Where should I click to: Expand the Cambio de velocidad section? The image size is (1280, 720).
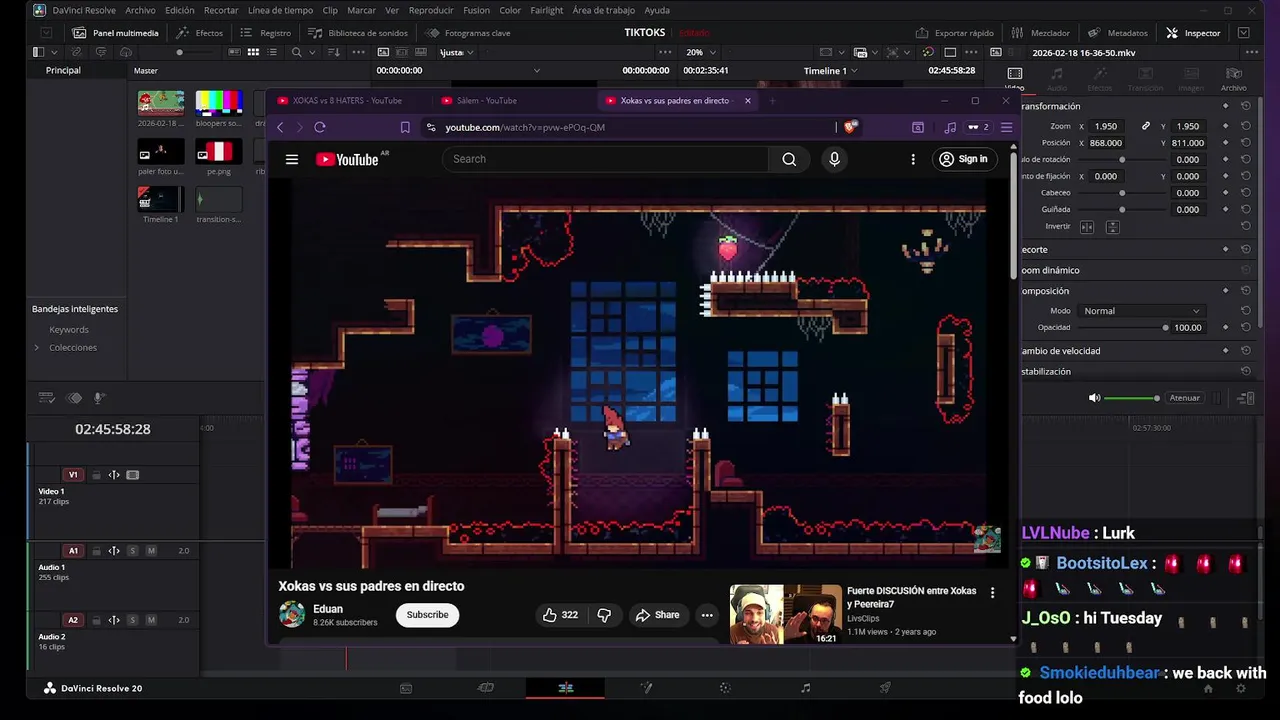pyautogui.click(x=1060, y=351)
